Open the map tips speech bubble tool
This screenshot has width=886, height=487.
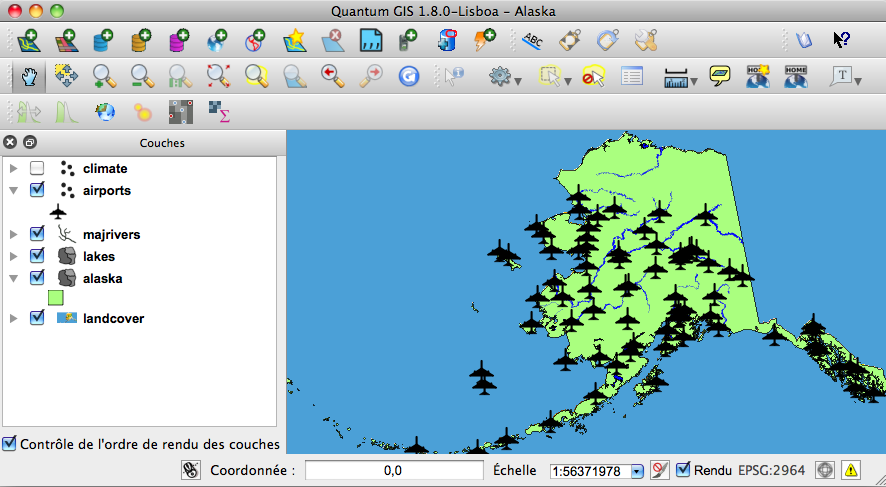719,76
